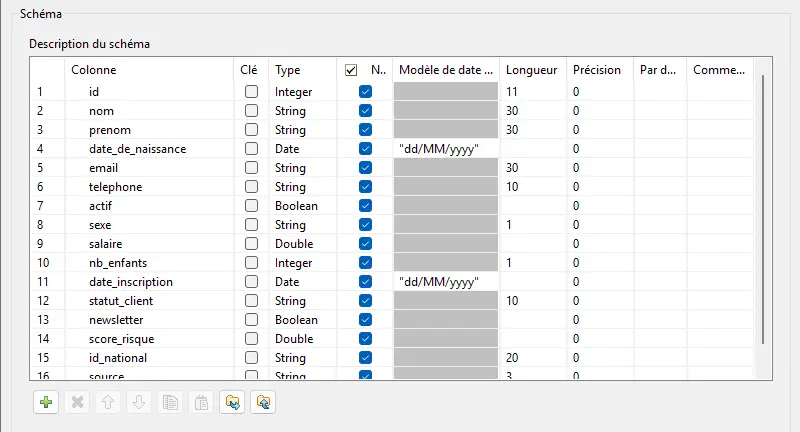Image resolution: width=800 pixels, height=432 pixels.
Task: Click the vertical scrollbar of the schema table
Action: [763, 220]
